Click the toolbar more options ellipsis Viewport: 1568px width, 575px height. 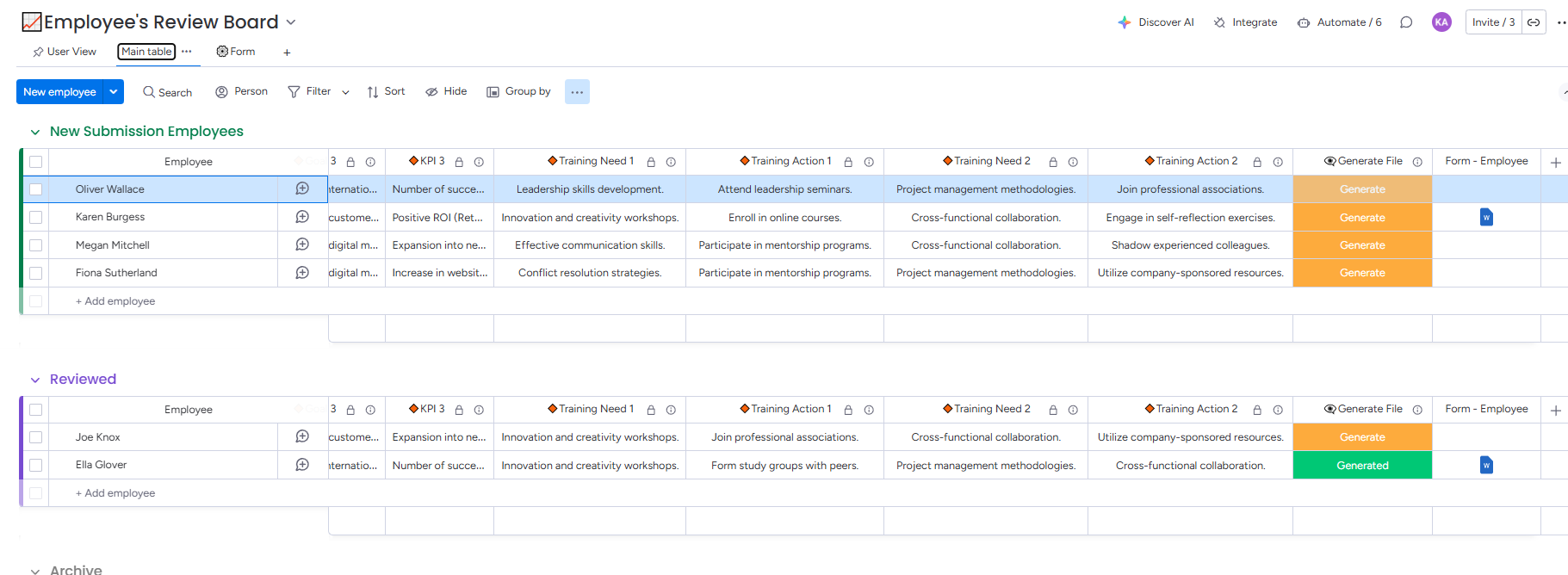point(577,92)
